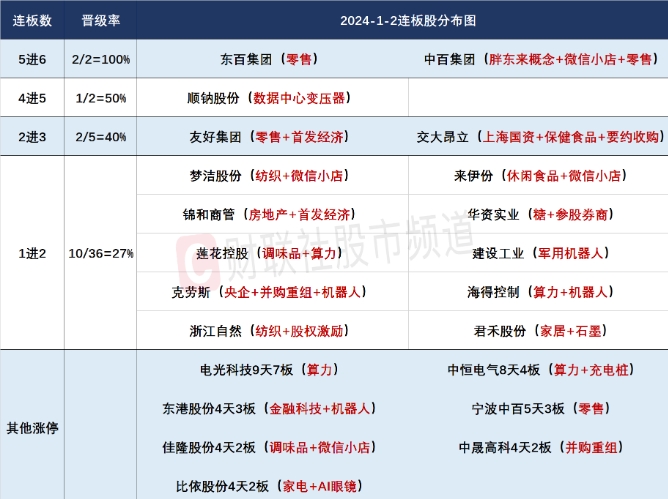Click 中恒电气8天4板 entry

coord(540,370)
